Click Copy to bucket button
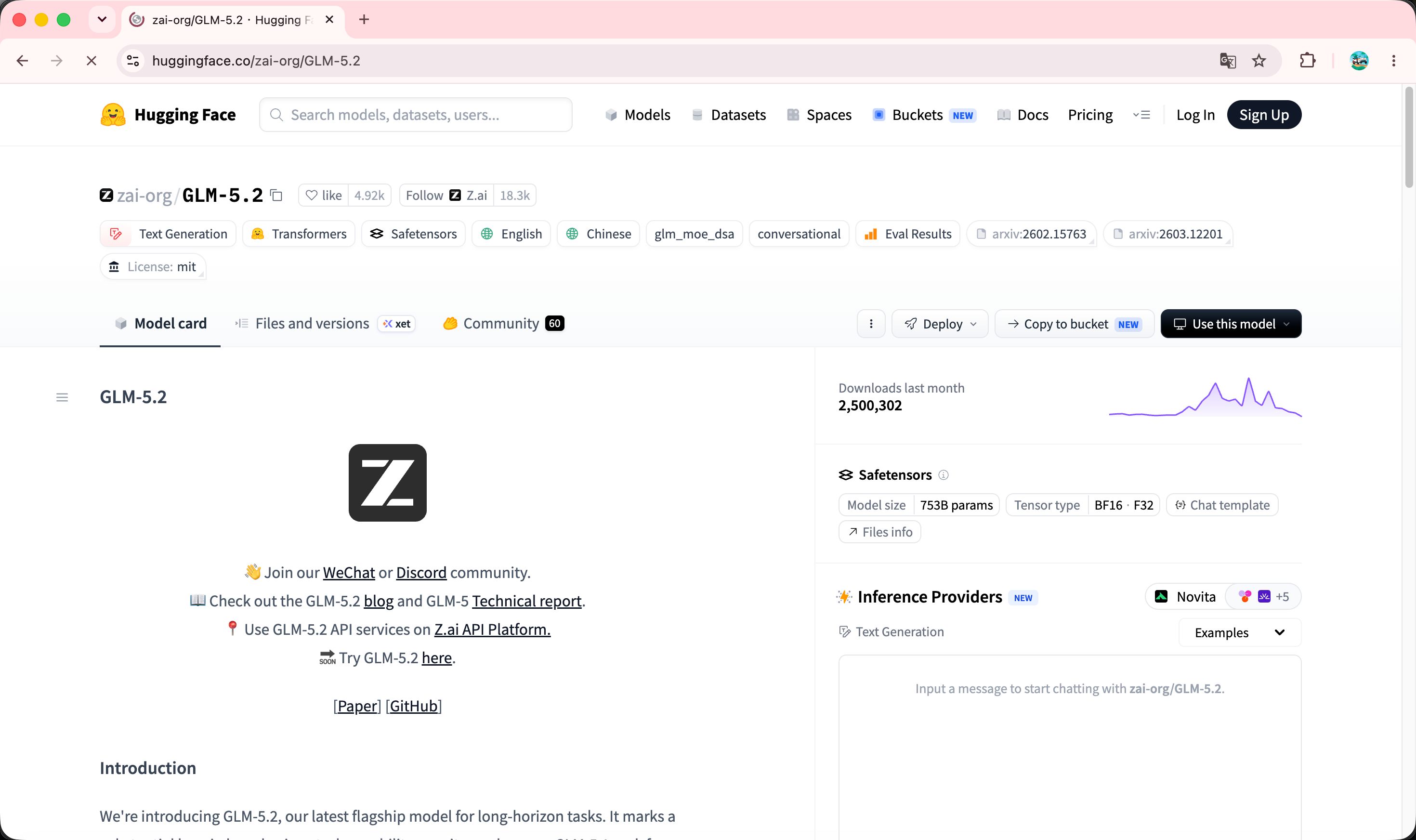This screenshot has width=1416, height=840. coord(1074,324)
